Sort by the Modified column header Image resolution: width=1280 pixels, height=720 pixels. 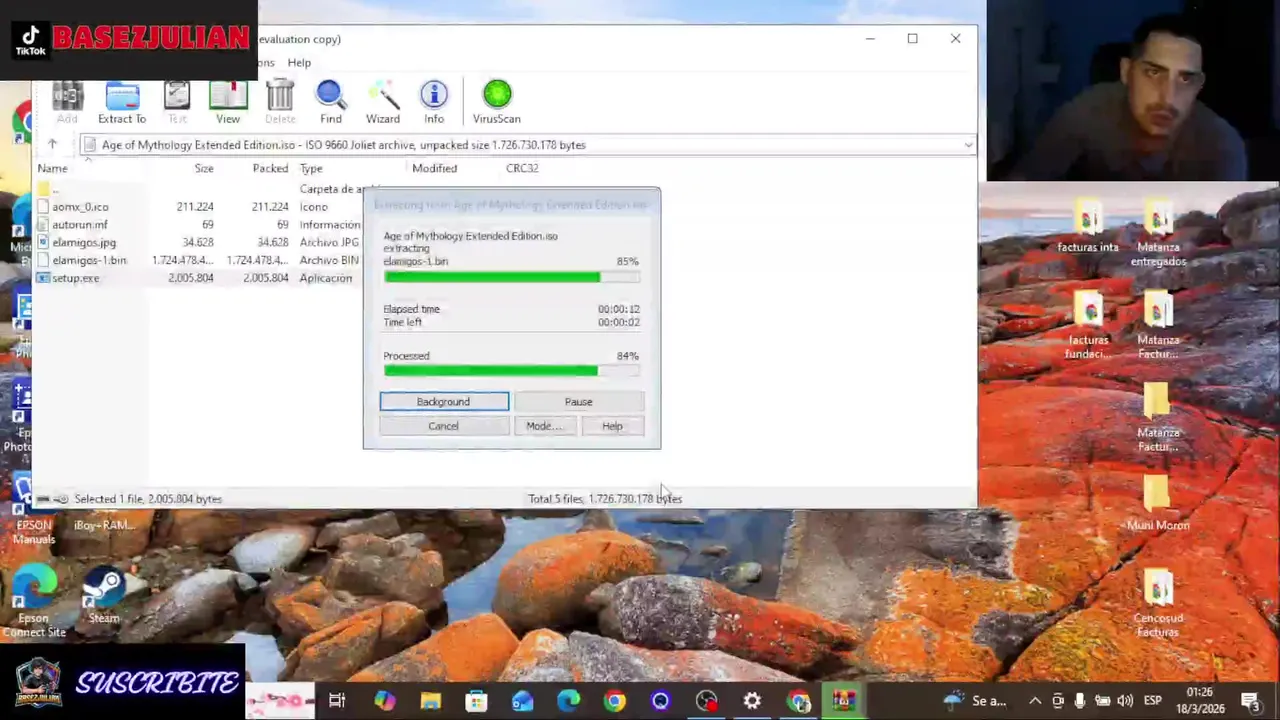(434, 168)
